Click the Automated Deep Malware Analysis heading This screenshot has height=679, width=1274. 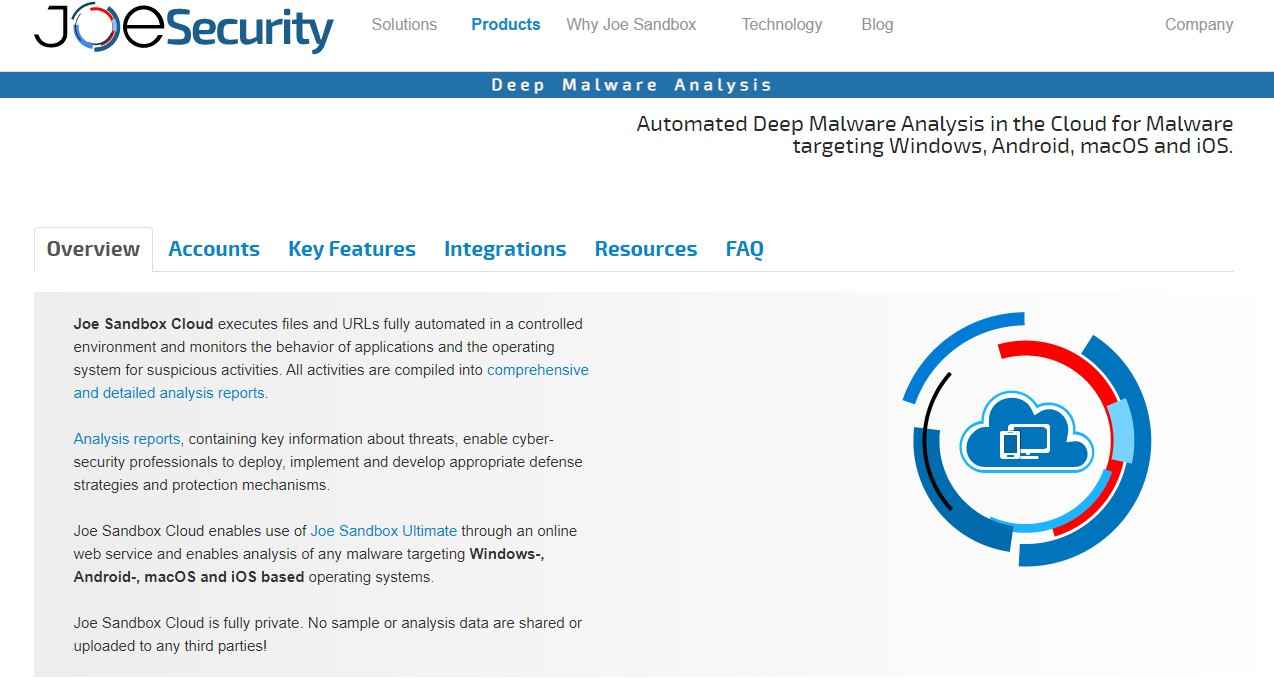pyautogui.click(x=935, y=135)
